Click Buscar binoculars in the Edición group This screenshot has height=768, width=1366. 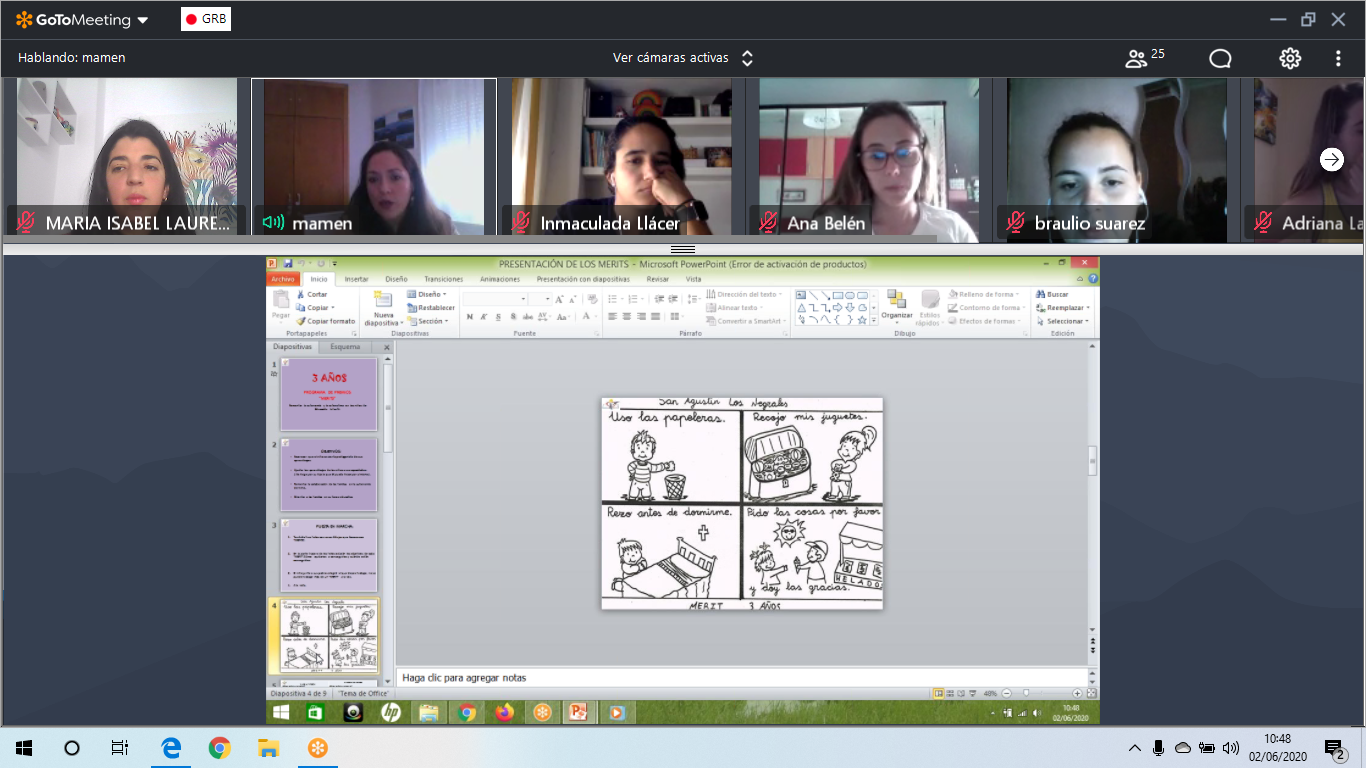[1053, 295]
